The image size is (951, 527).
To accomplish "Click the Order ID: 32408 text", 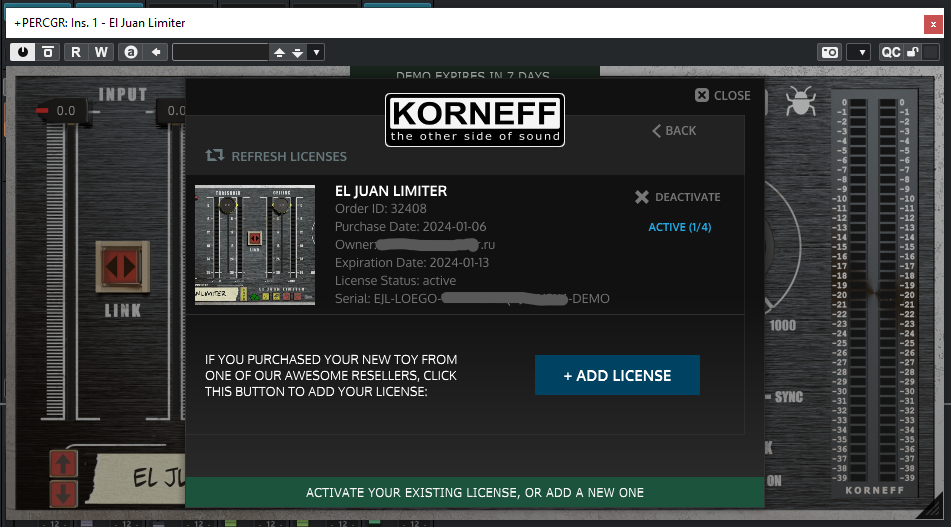I will click(x=381, y=209).
